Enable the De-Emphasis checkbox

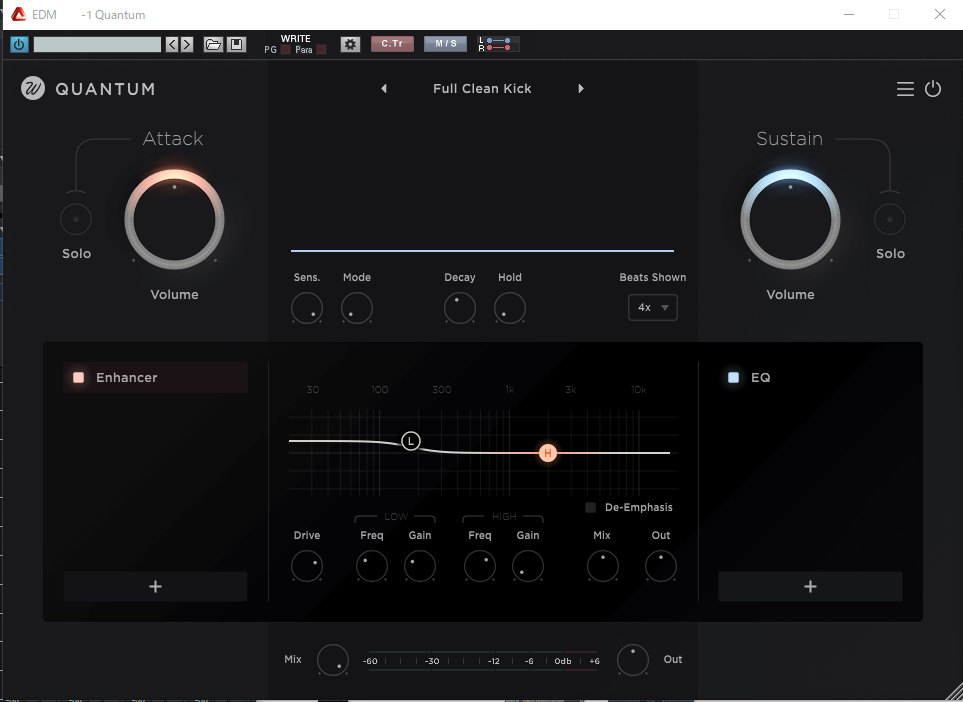[x=591, y=507]
